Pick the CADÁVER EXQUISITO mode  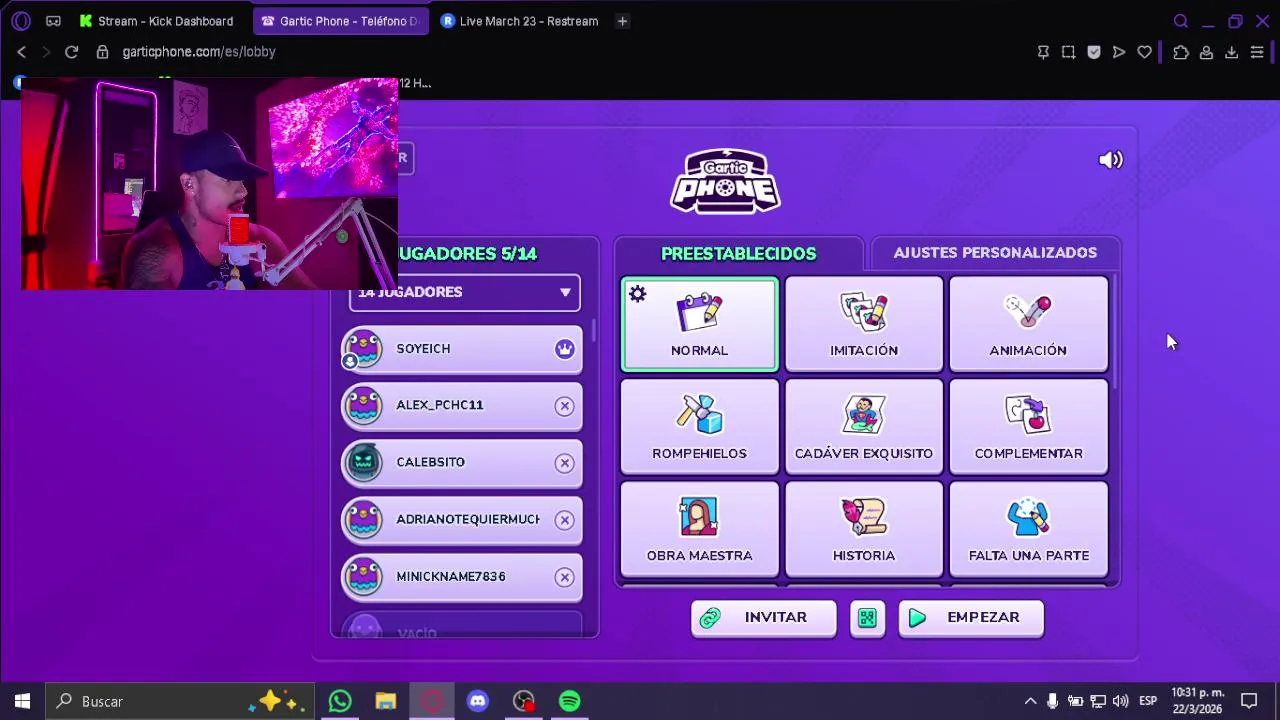pos(864,427)
